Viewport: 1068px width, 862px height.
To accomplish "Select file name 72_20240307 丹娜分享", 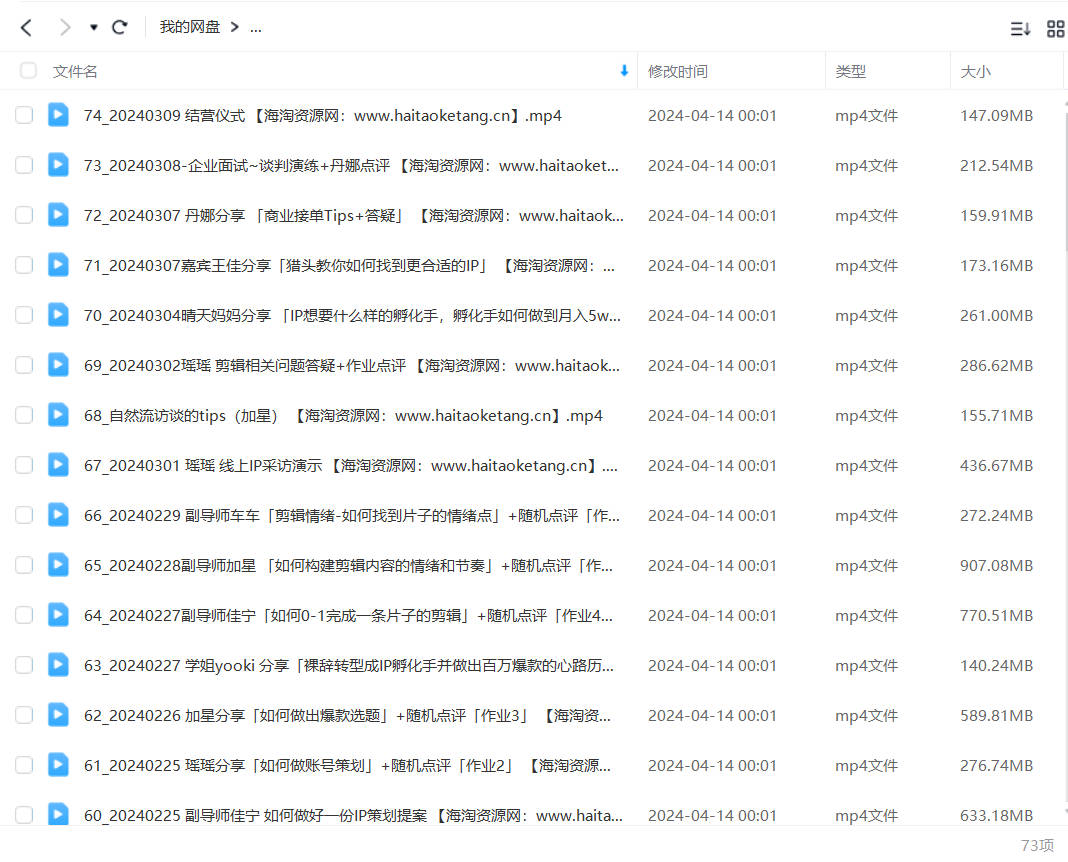I will 354,216.
